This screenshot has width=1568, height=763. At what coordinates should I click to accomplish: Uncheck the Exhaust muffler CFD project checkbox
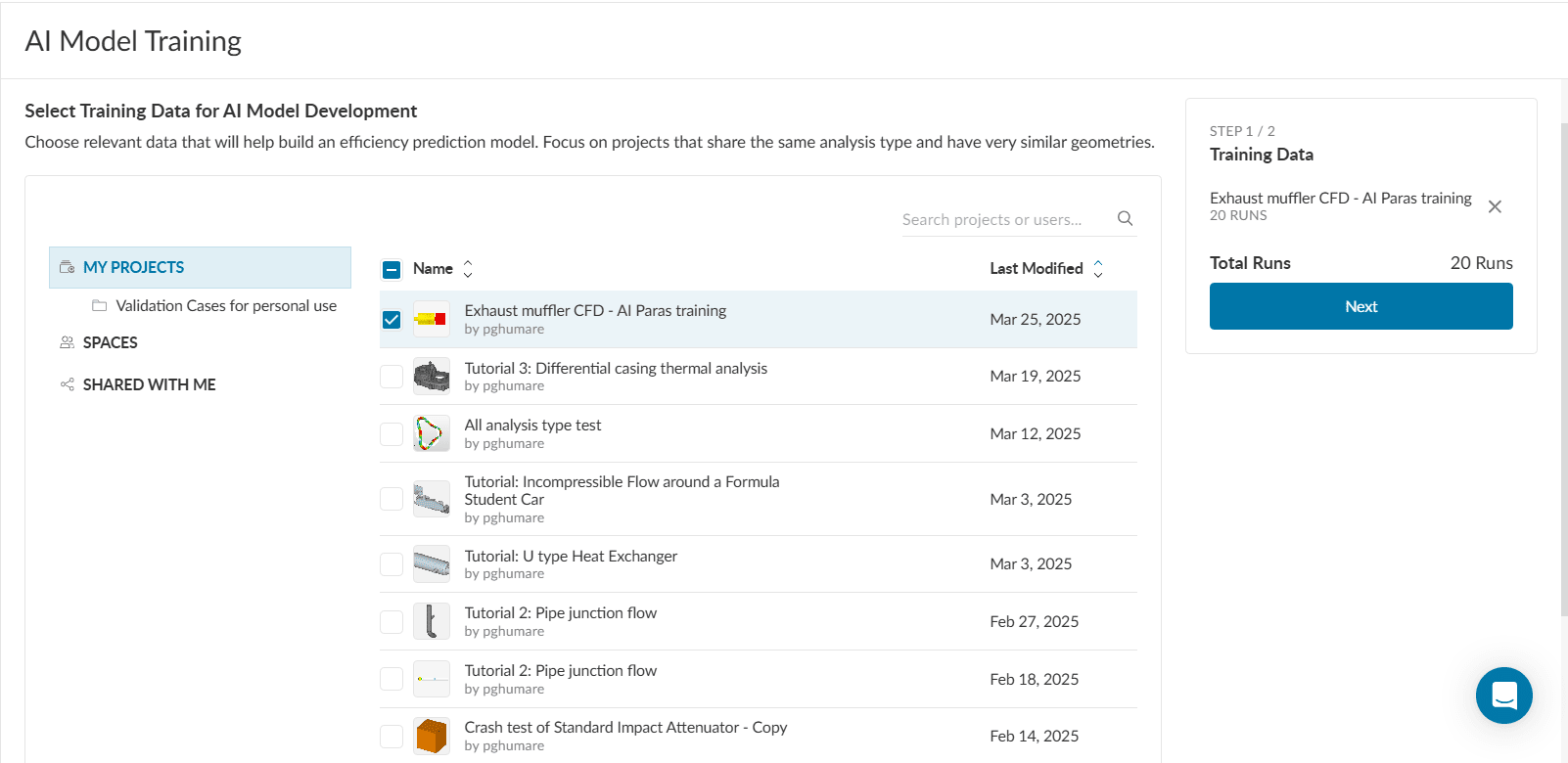coord(392,320)
